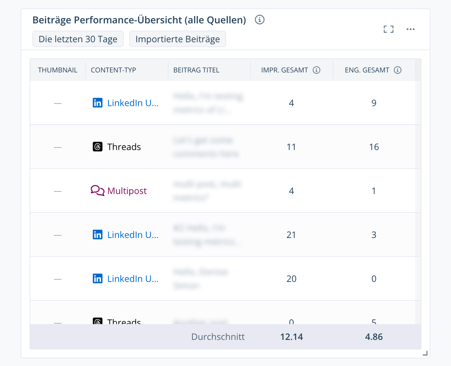Expand widget to fullscreen
This screenshot has width=451, height=366.
click(x=388, y=29)
